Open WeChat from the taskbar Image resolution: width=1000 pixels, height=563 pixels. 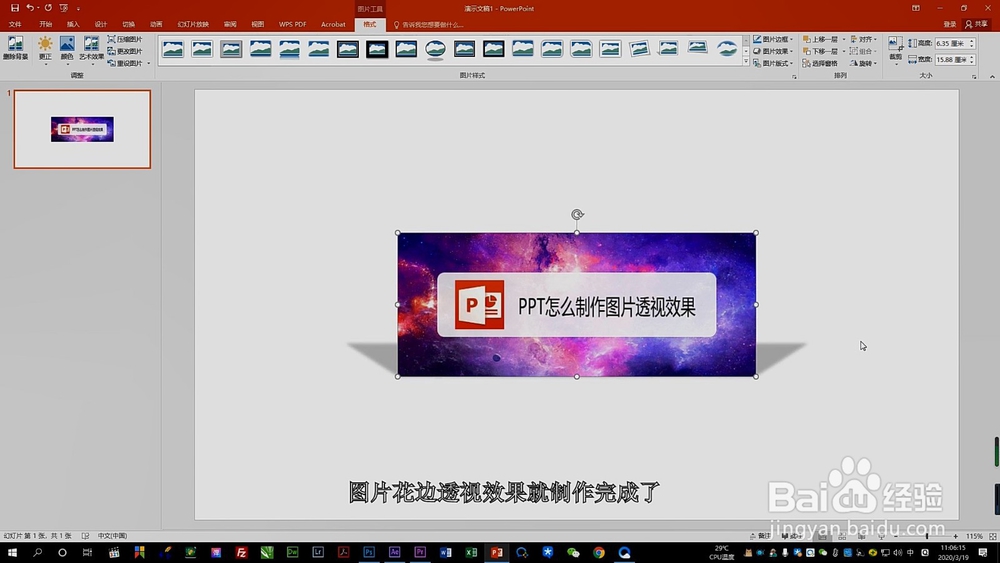(x=573, y=552)
